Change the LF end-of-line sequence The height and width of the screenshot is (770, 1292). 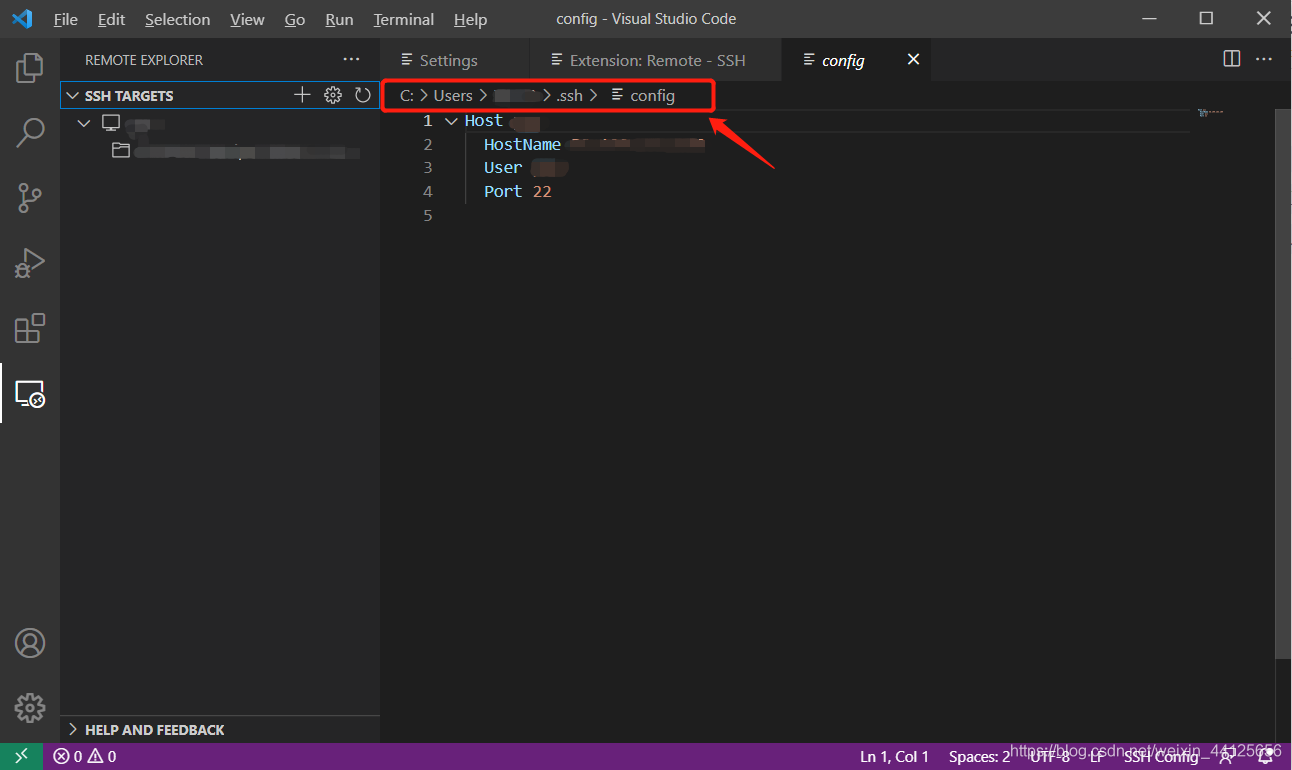pyautogui.click(x=1097, y=757)
